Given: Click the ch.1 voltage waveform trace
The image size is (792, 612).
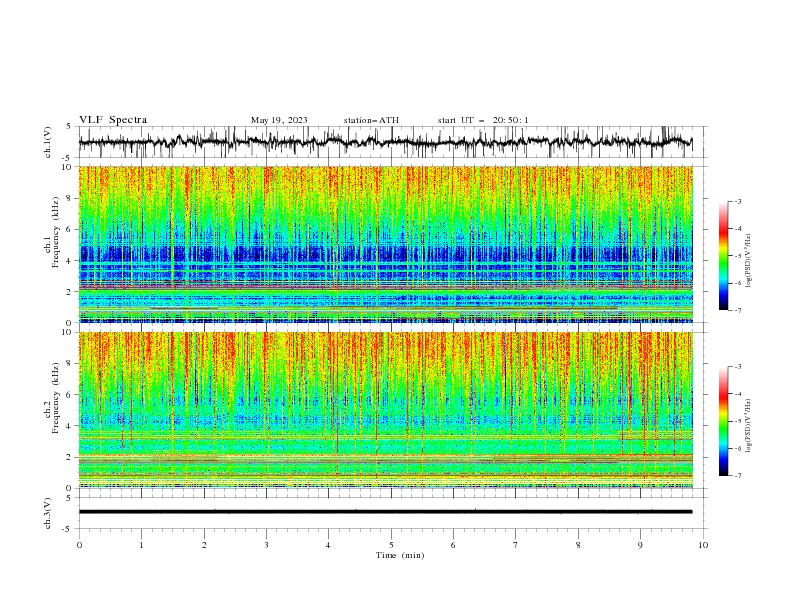Looking at the screenshot, I should 385,142.
